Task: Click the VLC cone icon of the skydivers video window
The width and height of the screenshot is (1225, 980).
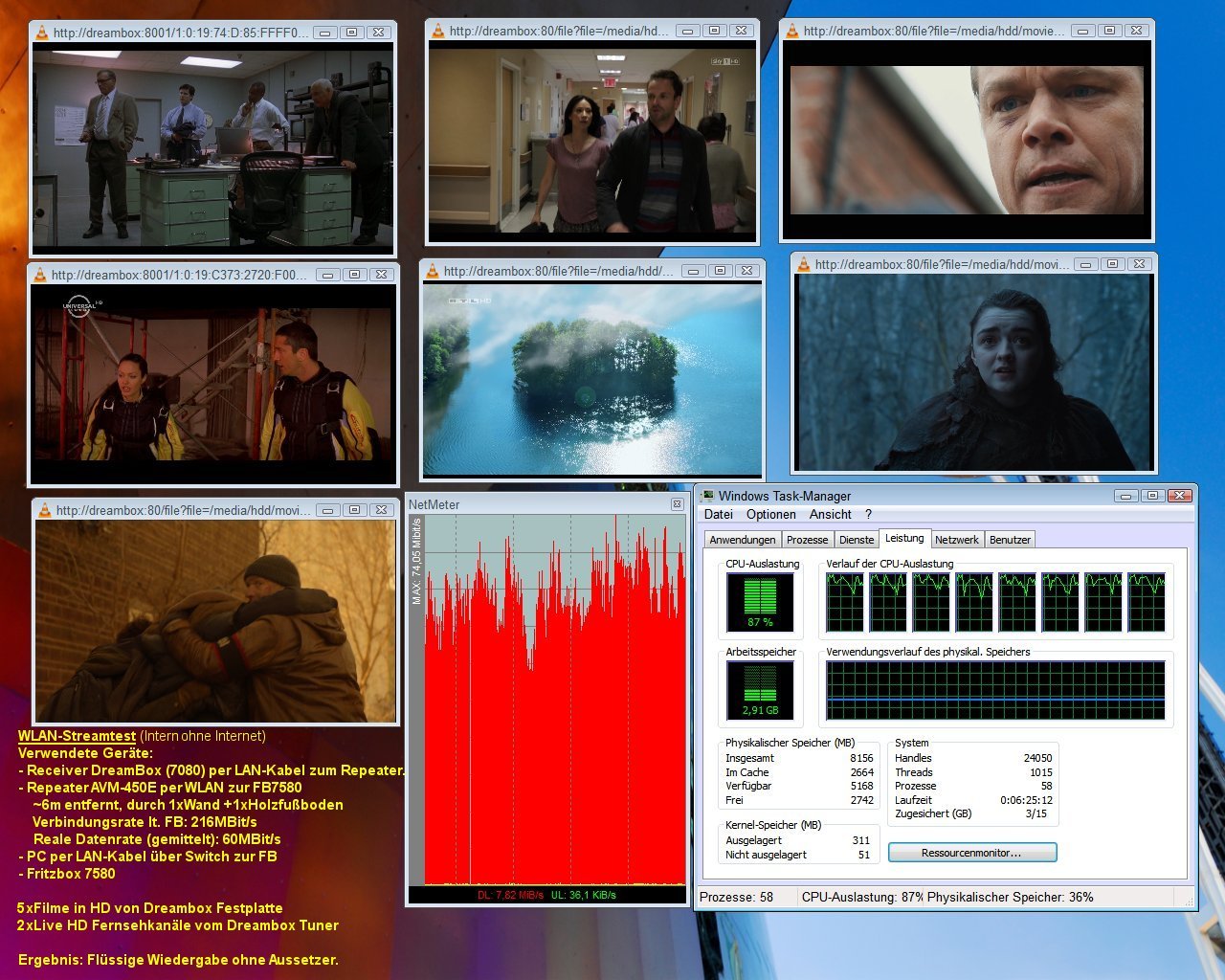Action: [x=39, y=275]
